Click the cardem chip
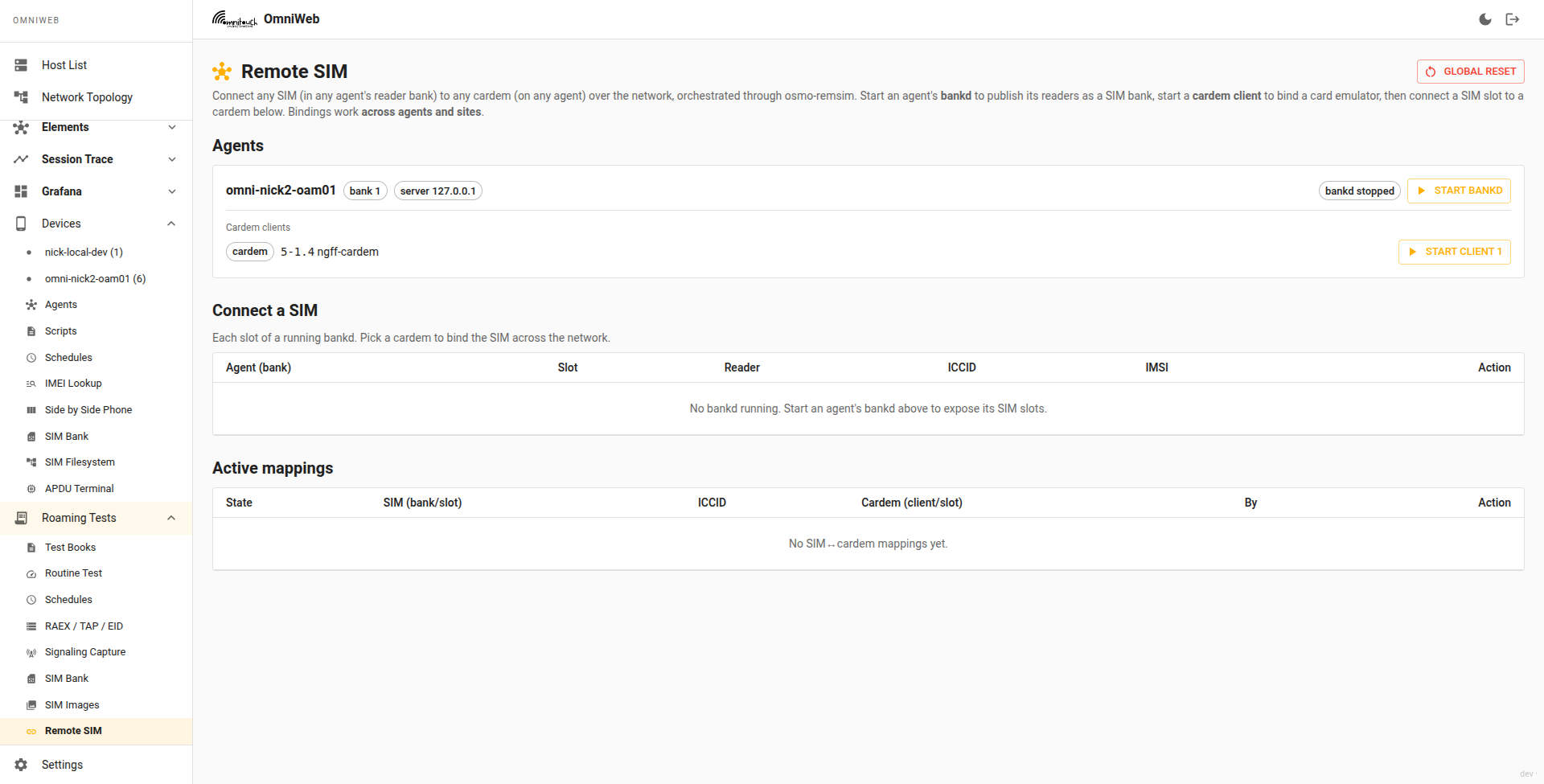This screenshot has width=1544, height=784. click(x=250, y=252)
